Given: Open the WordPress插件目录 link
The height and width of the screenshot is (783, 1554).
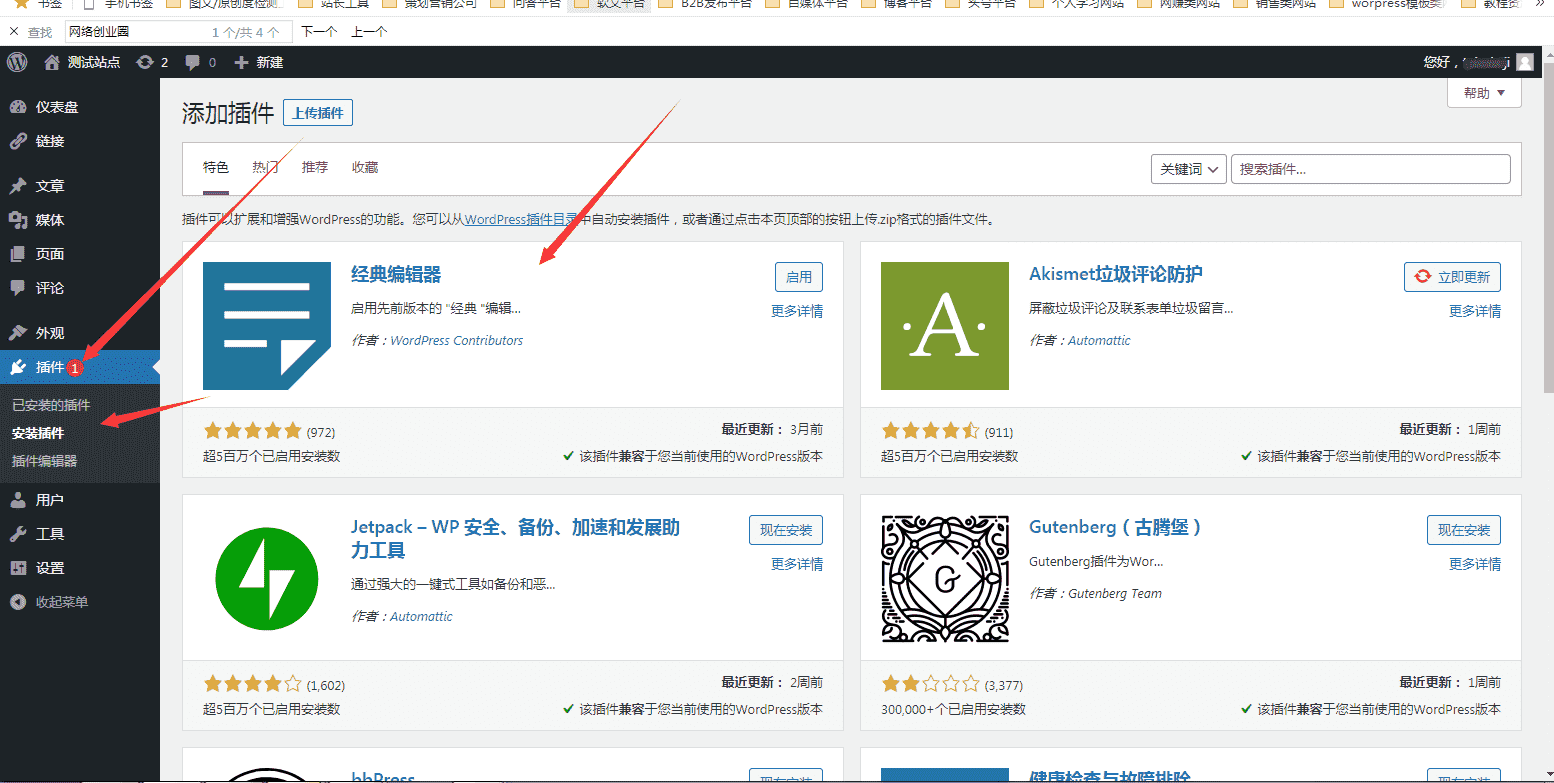Looking at the screenshot, I should 521,219.
